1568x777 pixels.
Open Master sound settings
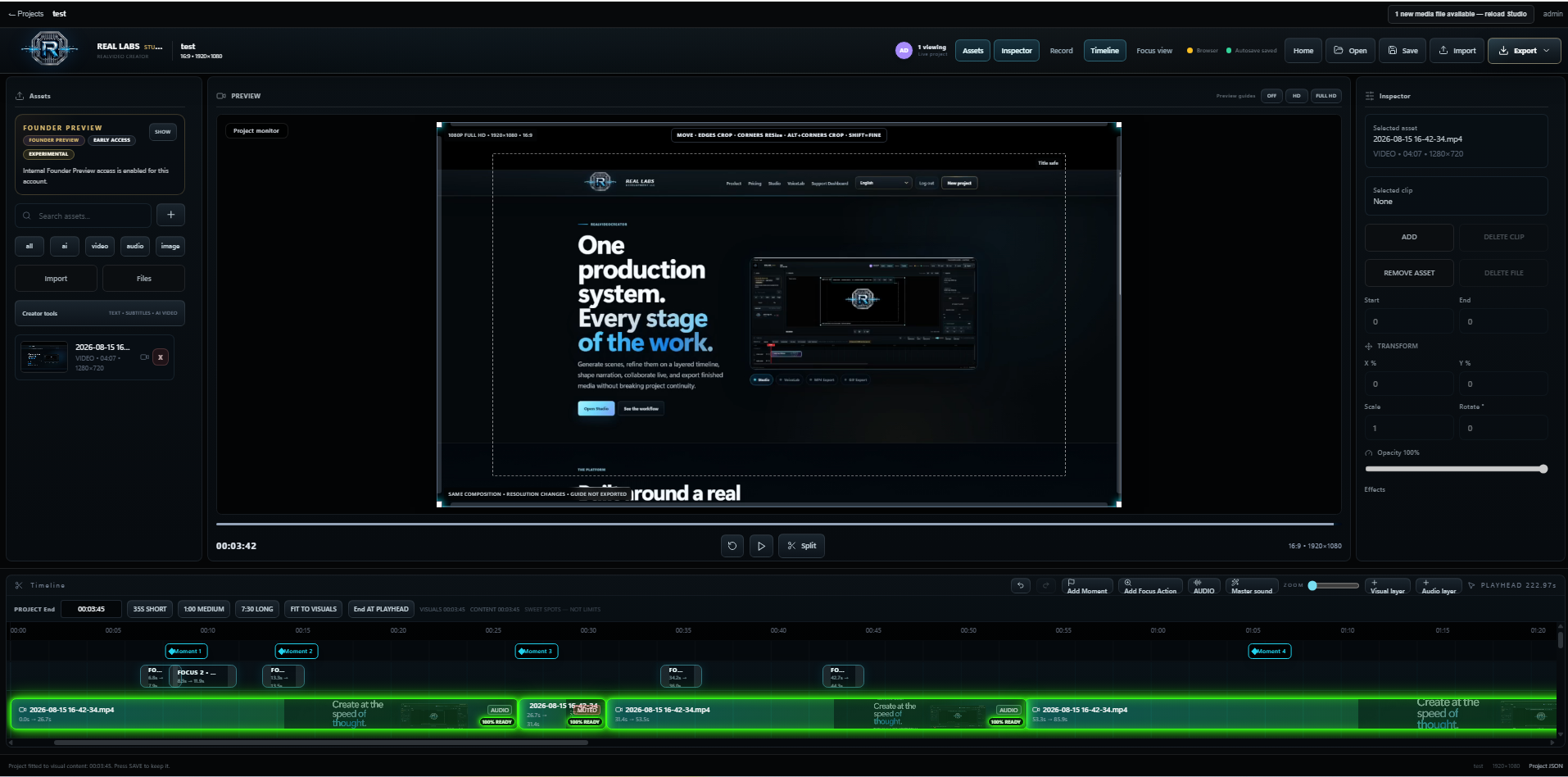[x=1252, y=586]
